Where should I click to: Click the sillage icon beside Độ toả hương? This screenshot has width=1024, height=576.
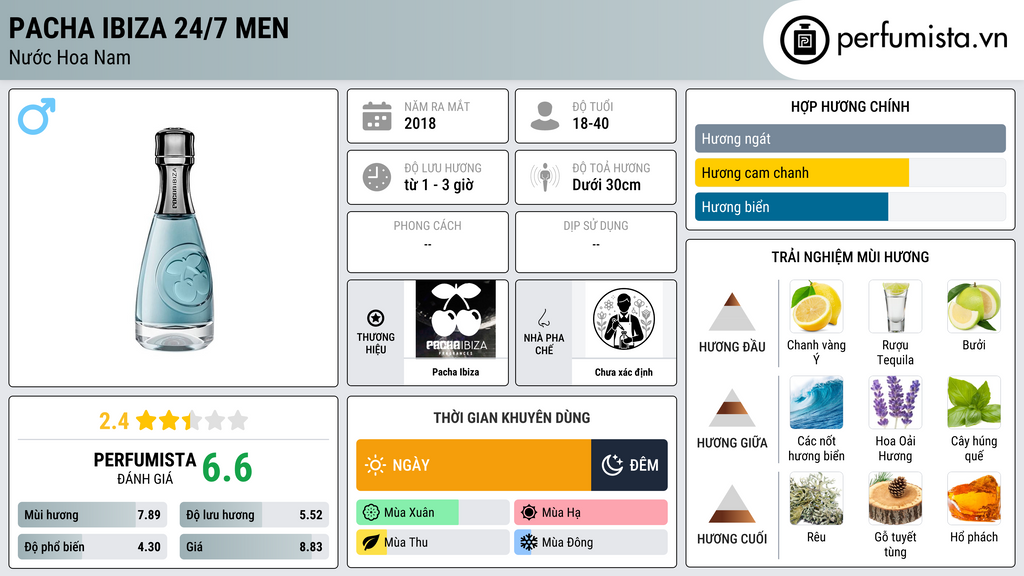pos(545,177)
